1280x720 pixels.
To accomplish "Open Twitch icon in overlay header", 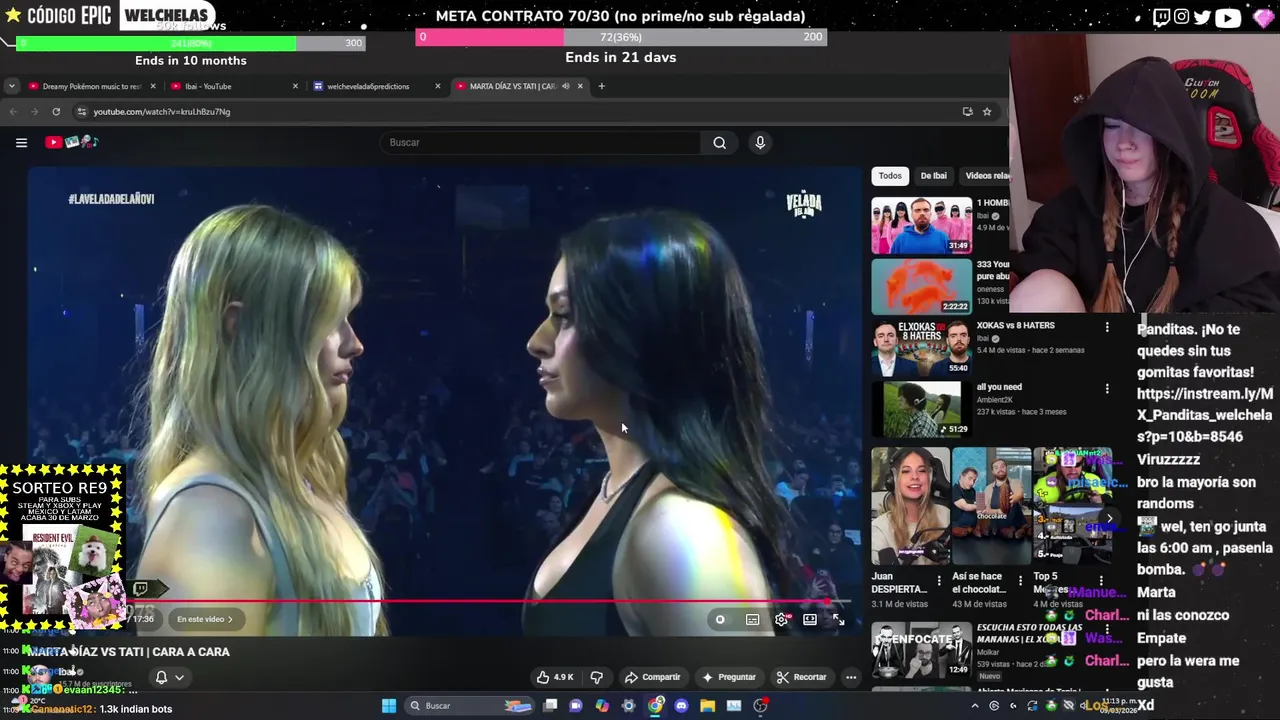I will point(1161,17).
